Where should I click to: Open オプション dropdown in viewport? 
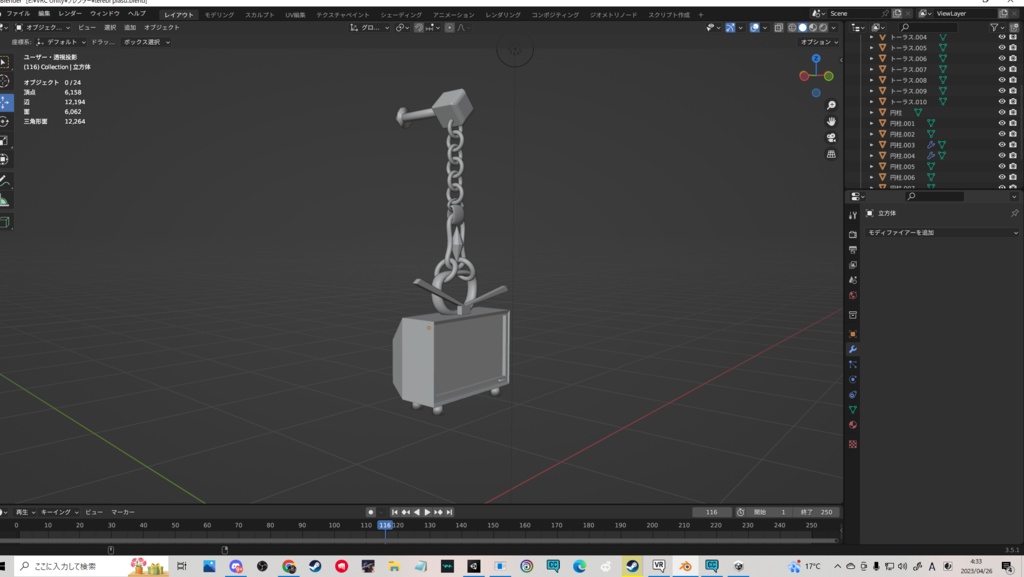point(819,42)
